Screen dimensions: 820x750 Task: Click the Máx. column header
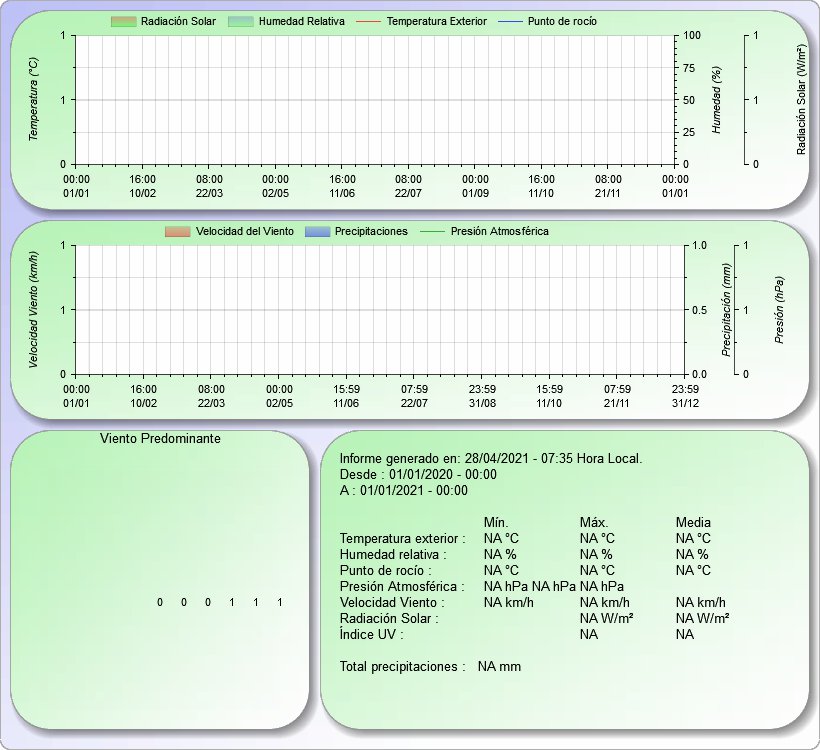[x=594, y=522]
